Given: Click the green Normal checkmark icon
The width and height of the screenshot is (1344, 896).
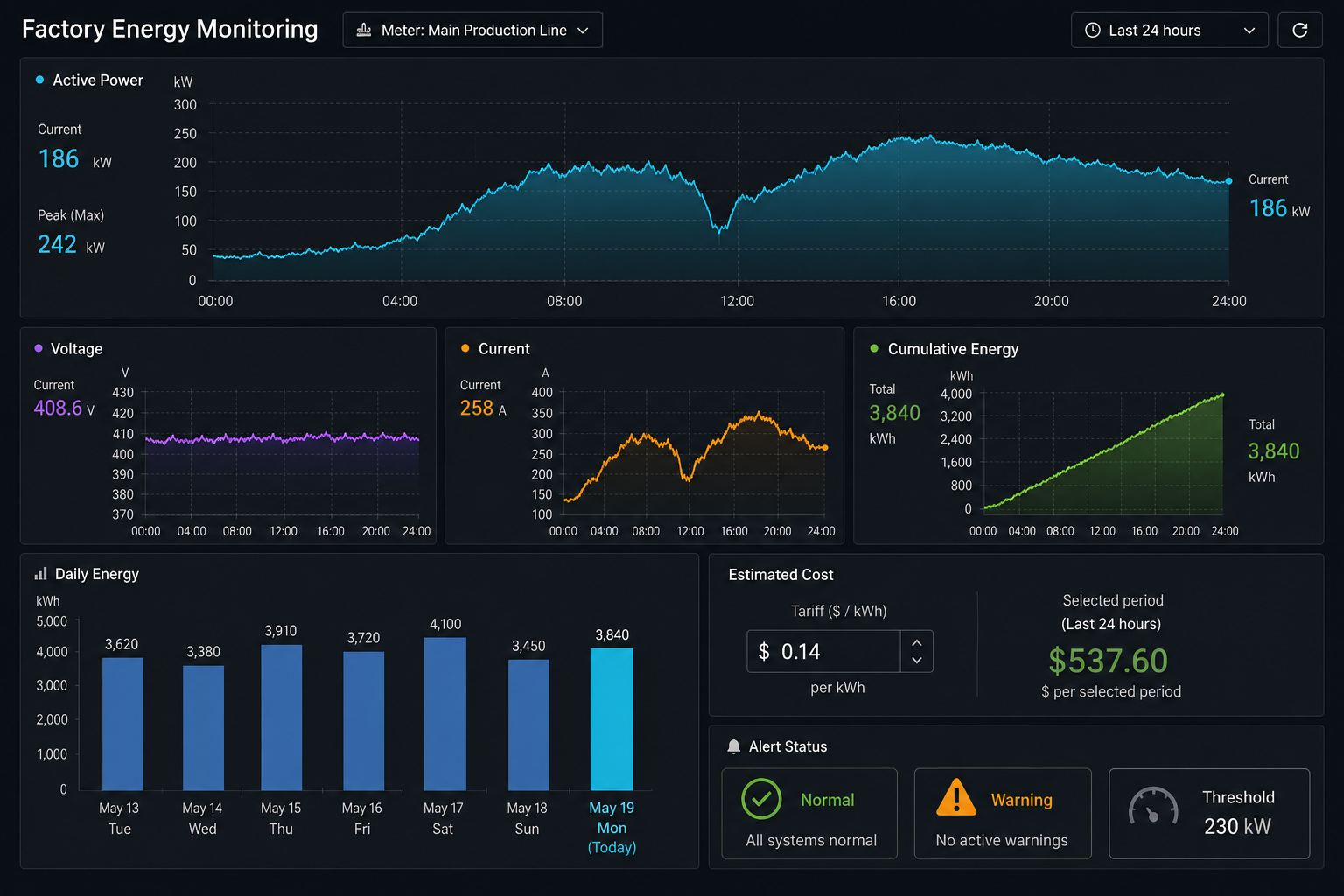Looking at the screenshot, I should click(x=761, y=799).
